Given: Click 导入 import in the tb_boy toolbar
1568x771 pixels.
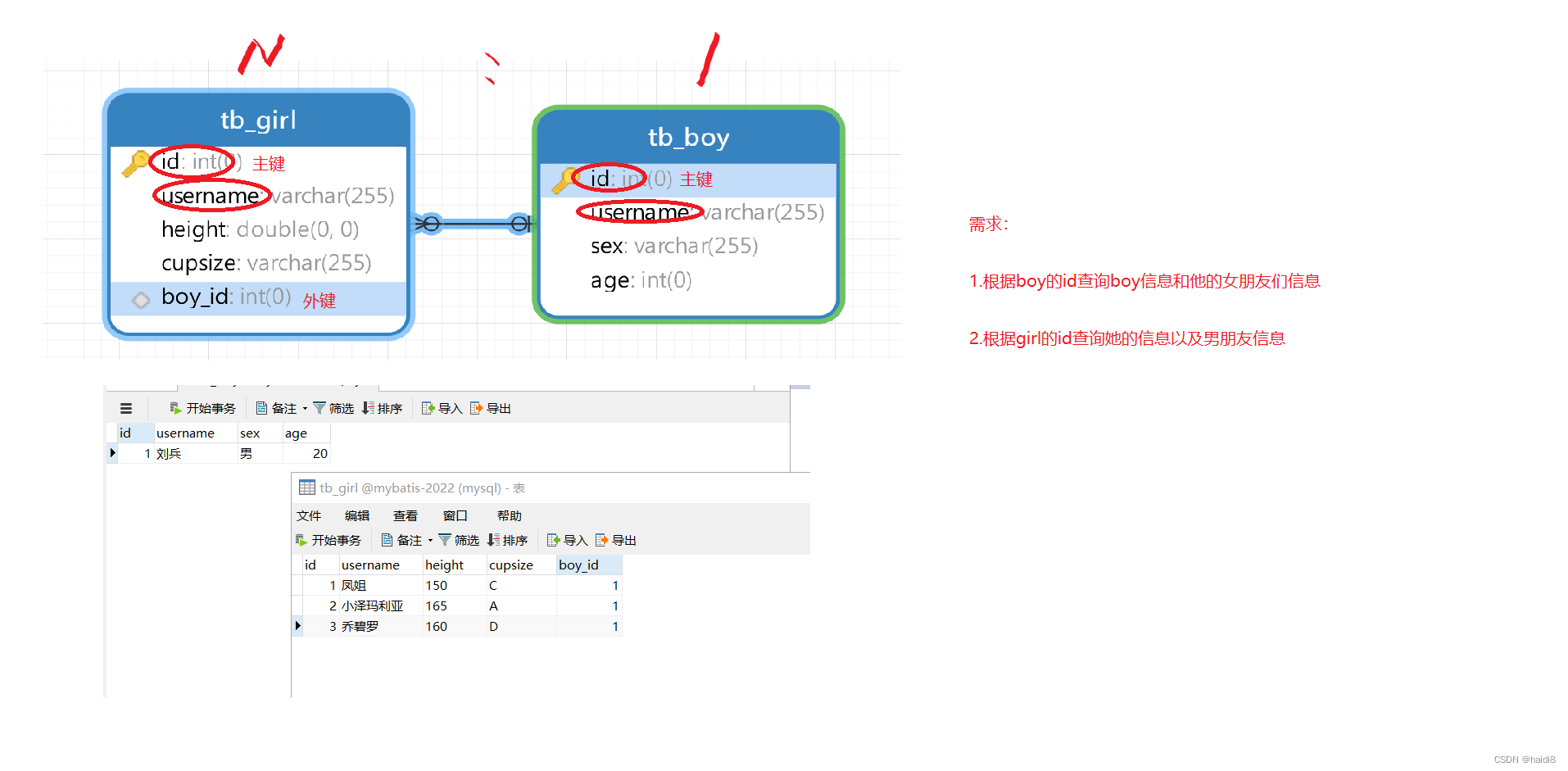Looking at the screenshot, I should pyautogui.click(x=442, y=408).
